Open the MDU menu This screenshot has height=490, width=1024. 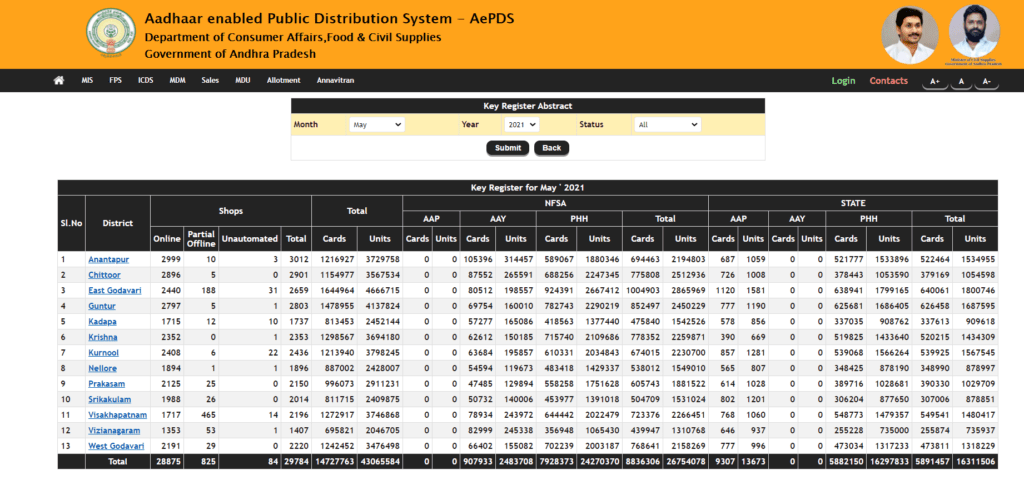point(243,80)
